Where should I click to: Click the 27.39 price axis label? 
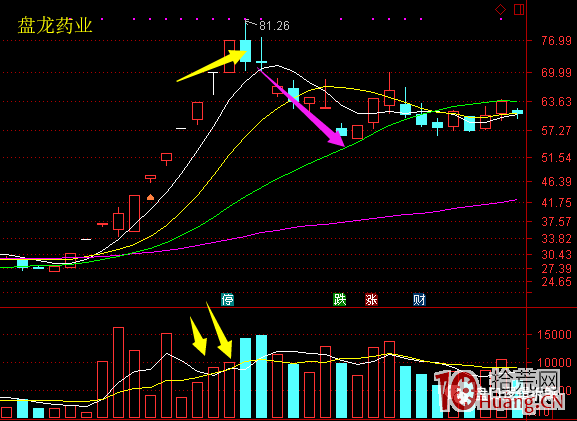pyautogui.click(x=556, y=269)
